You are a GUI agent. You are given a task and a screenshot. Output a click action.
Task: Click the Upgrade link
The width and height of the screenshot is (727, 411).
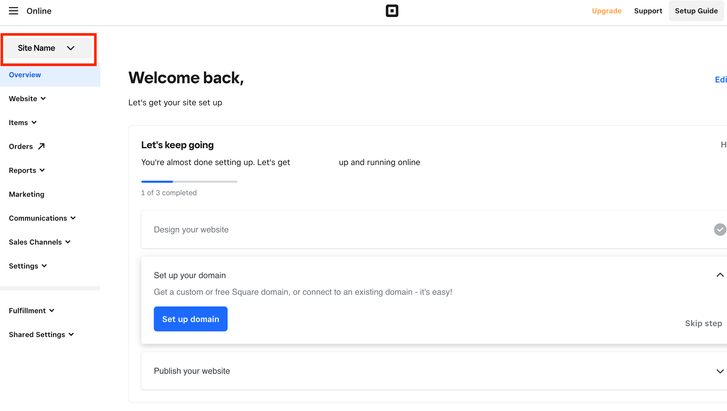coord(606,11)
